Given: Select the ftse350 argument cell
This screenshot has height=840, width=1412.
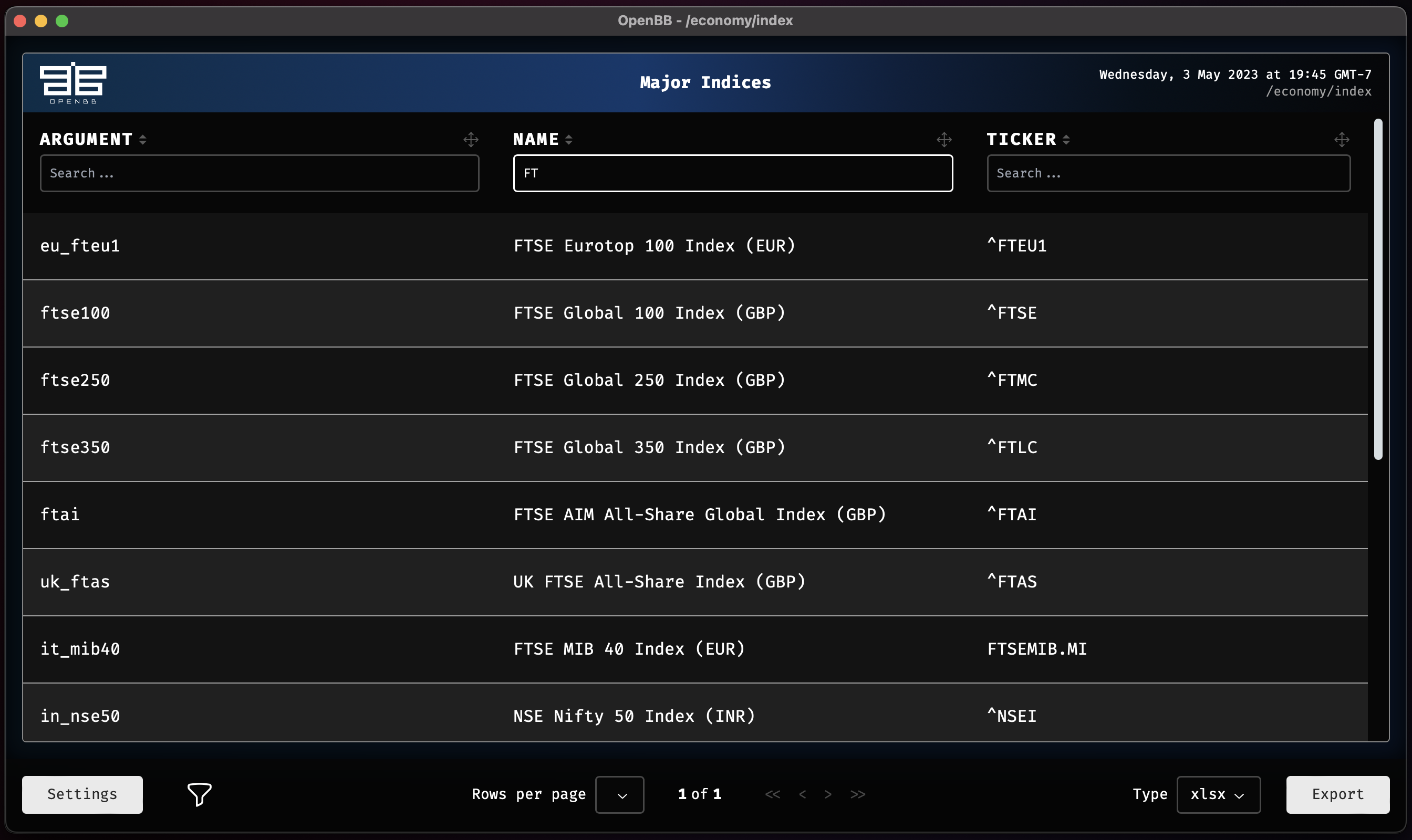Looking at the screenshot, I should tap(75, 448).
